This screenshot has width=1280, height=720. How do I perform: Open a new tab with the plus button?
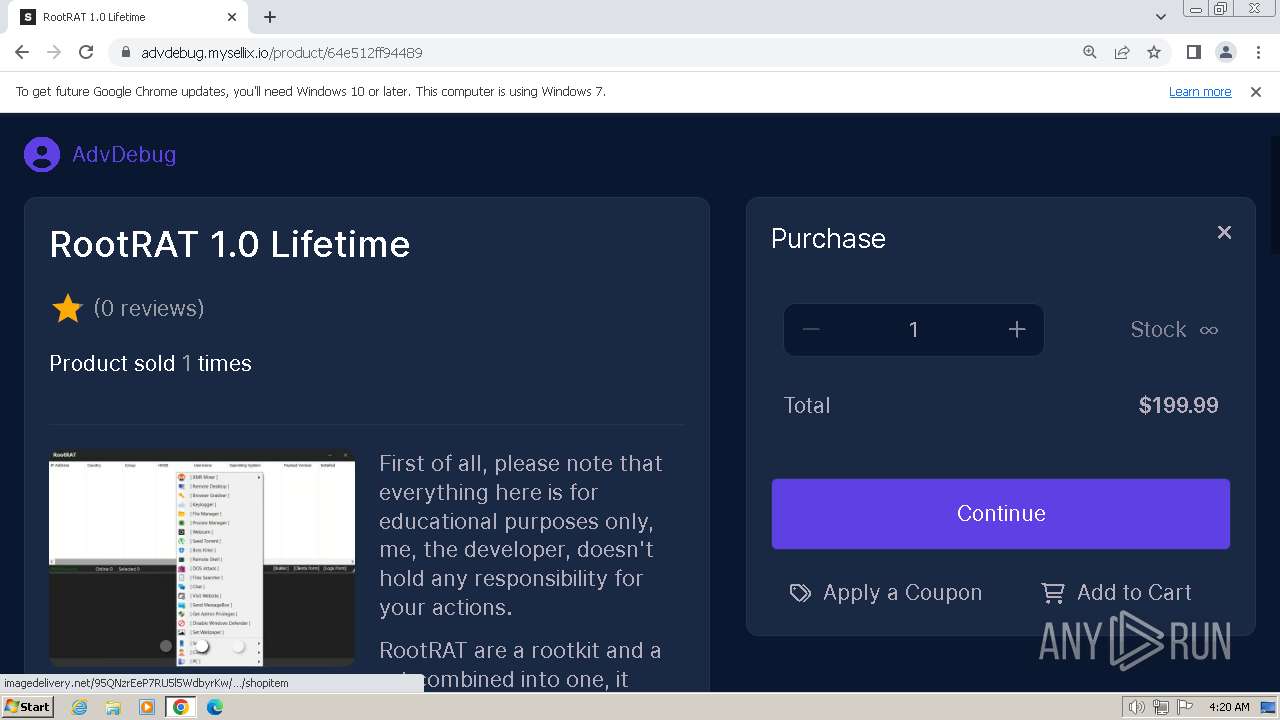tap(270, 17)
